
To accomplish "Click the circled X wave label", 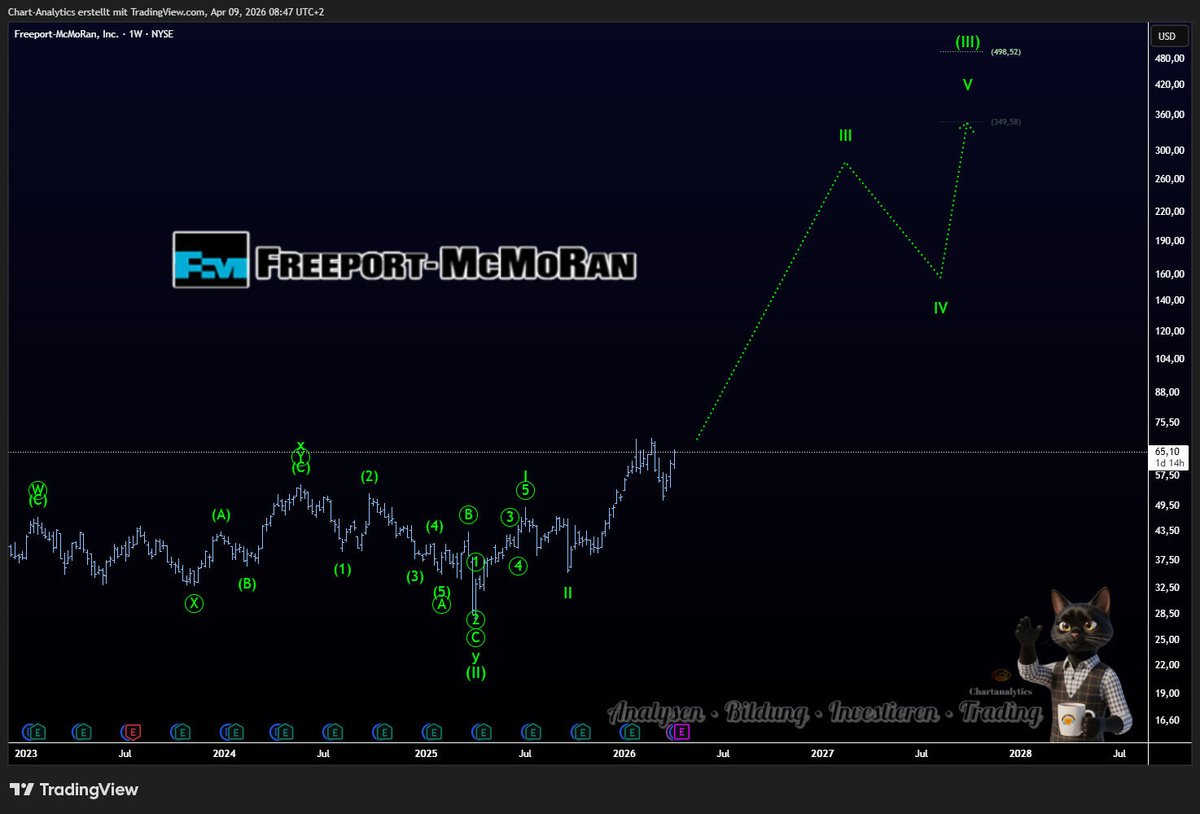I will pyautogui.click(x=194, y=603).
